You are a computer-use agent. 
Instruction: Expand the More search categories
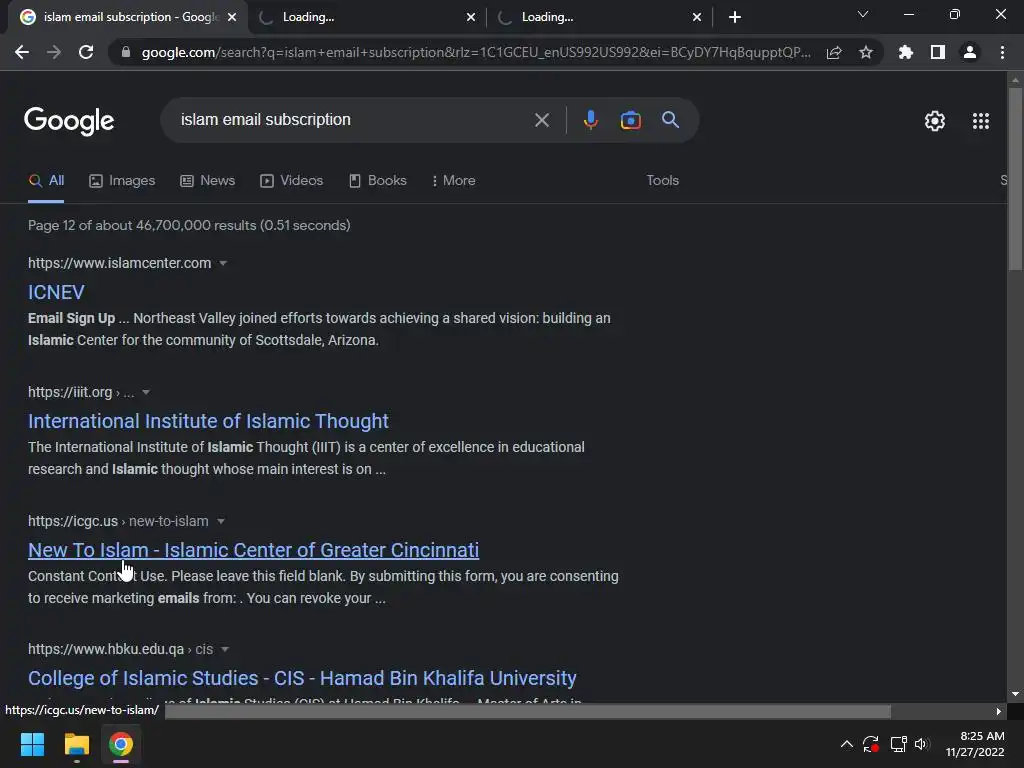(x=453, y=180)
